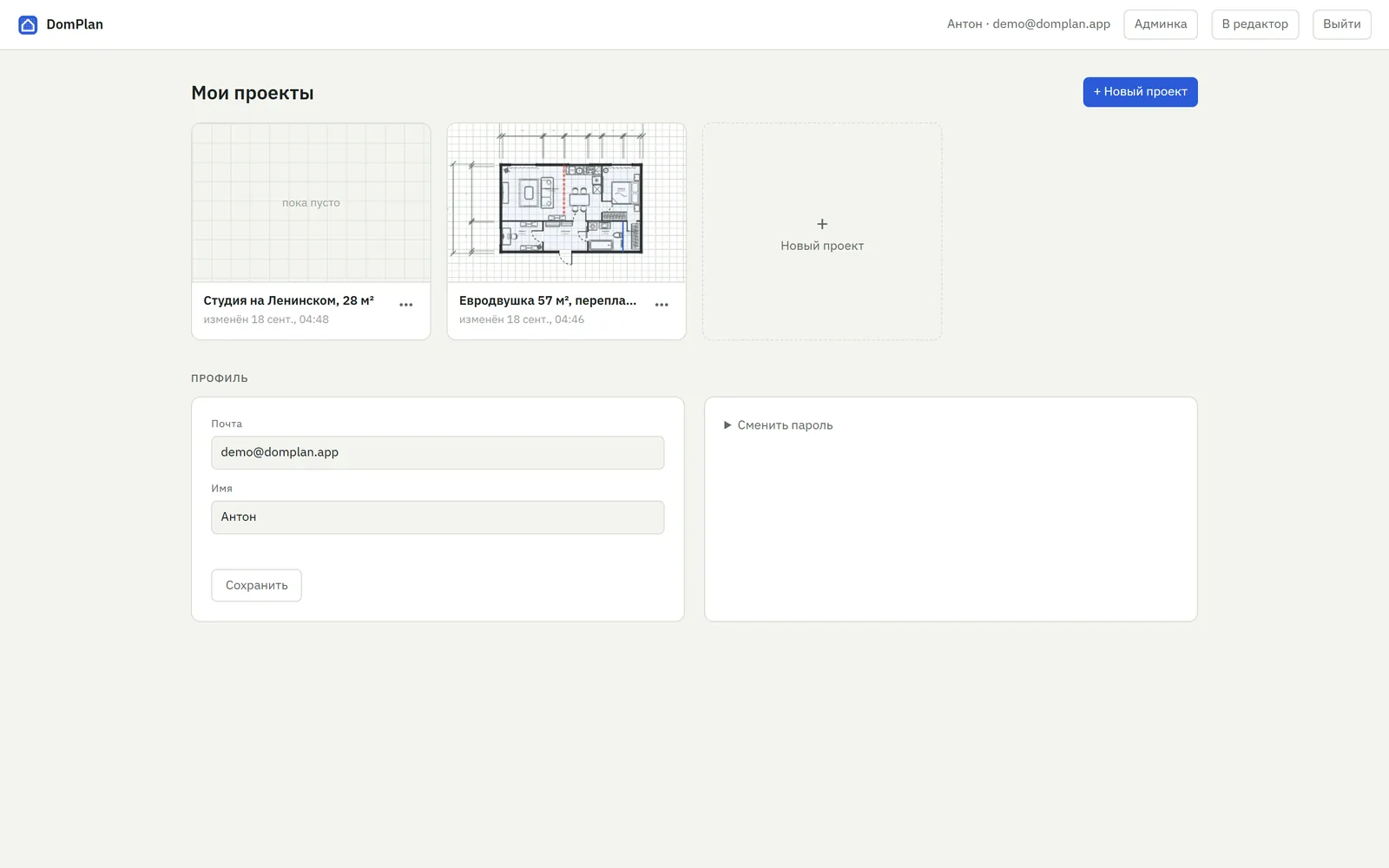Screen dimensions: 1389x868
Task: Expand the Сменить пароль section
Action: (x=778, y=425)
